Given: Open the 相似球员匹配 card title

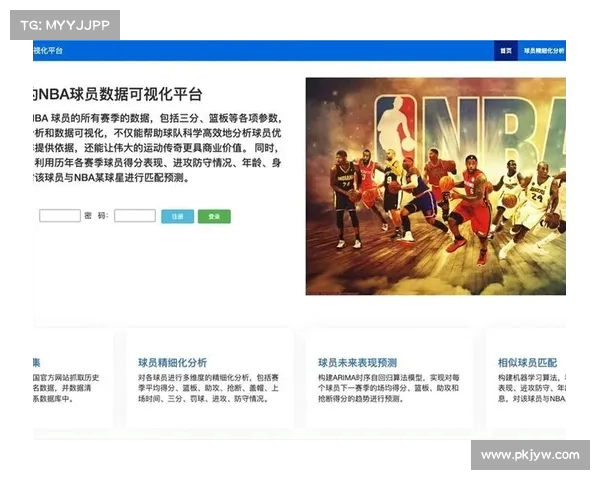Looking at the screenshot, I should point(527,362).
